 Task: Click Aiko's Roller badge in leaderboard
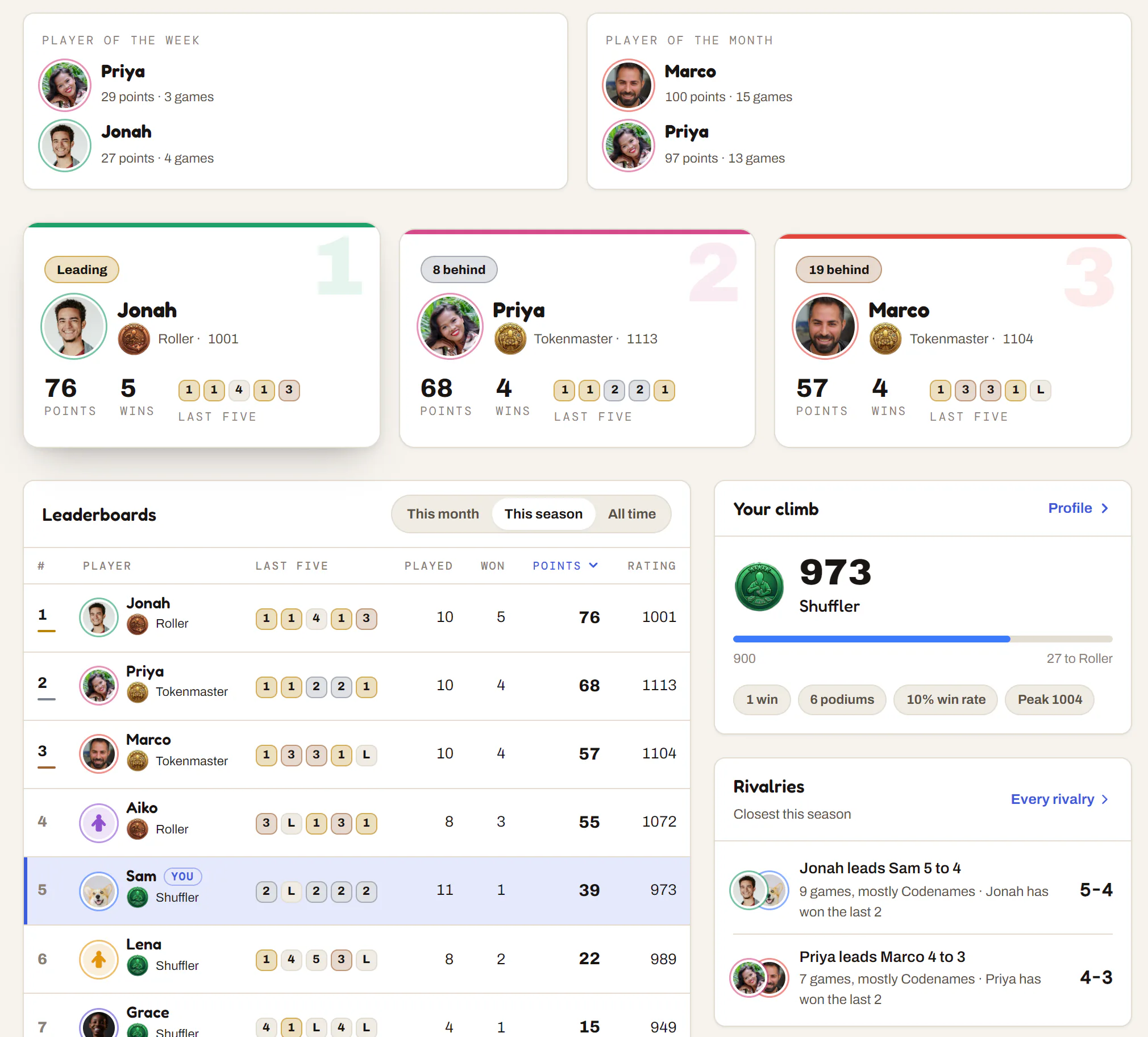(x=137, y=829)
